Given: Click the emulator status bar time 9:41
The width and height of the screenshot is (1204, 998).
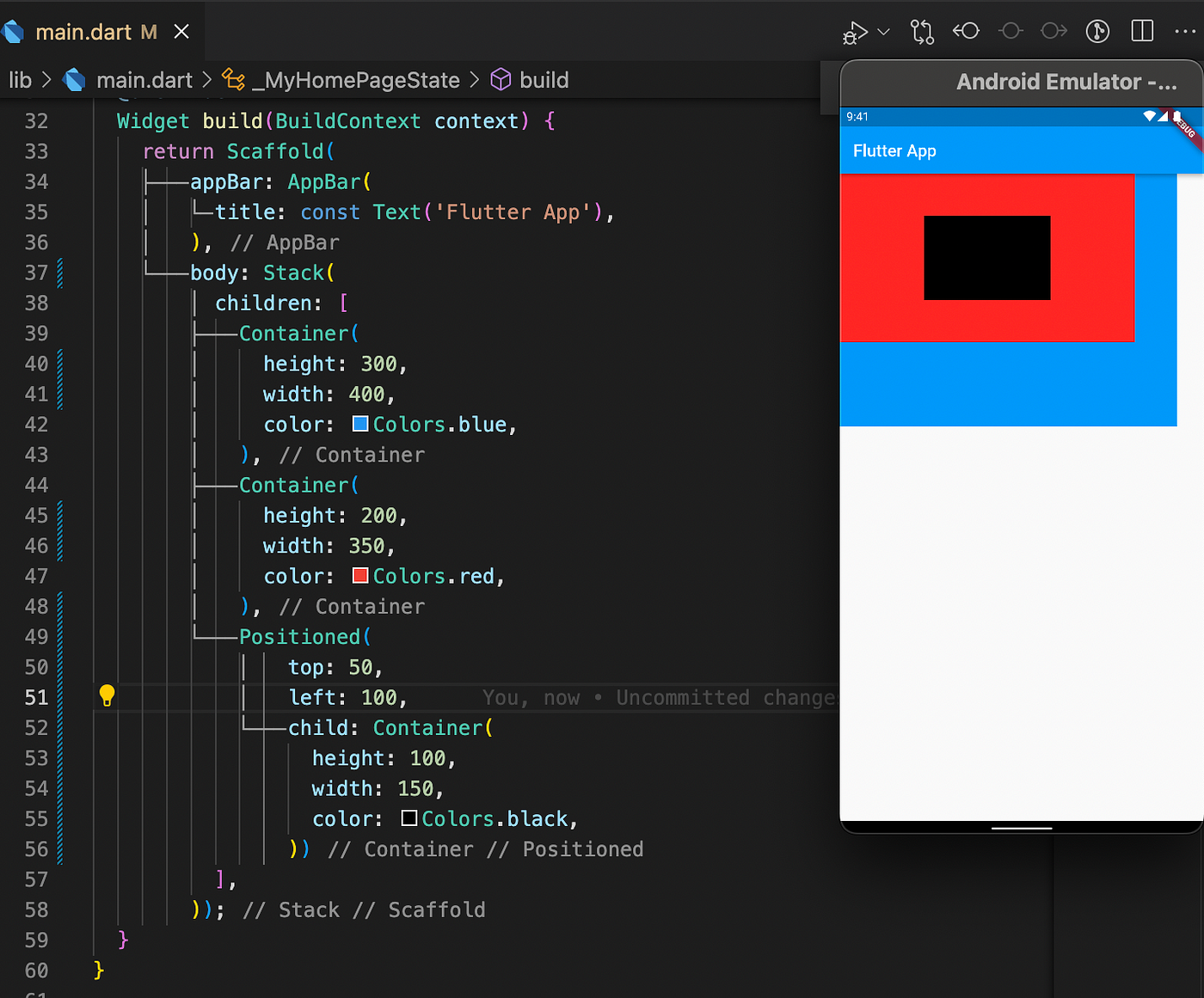Looking at the screenshot, I should [x=857, y=117].
